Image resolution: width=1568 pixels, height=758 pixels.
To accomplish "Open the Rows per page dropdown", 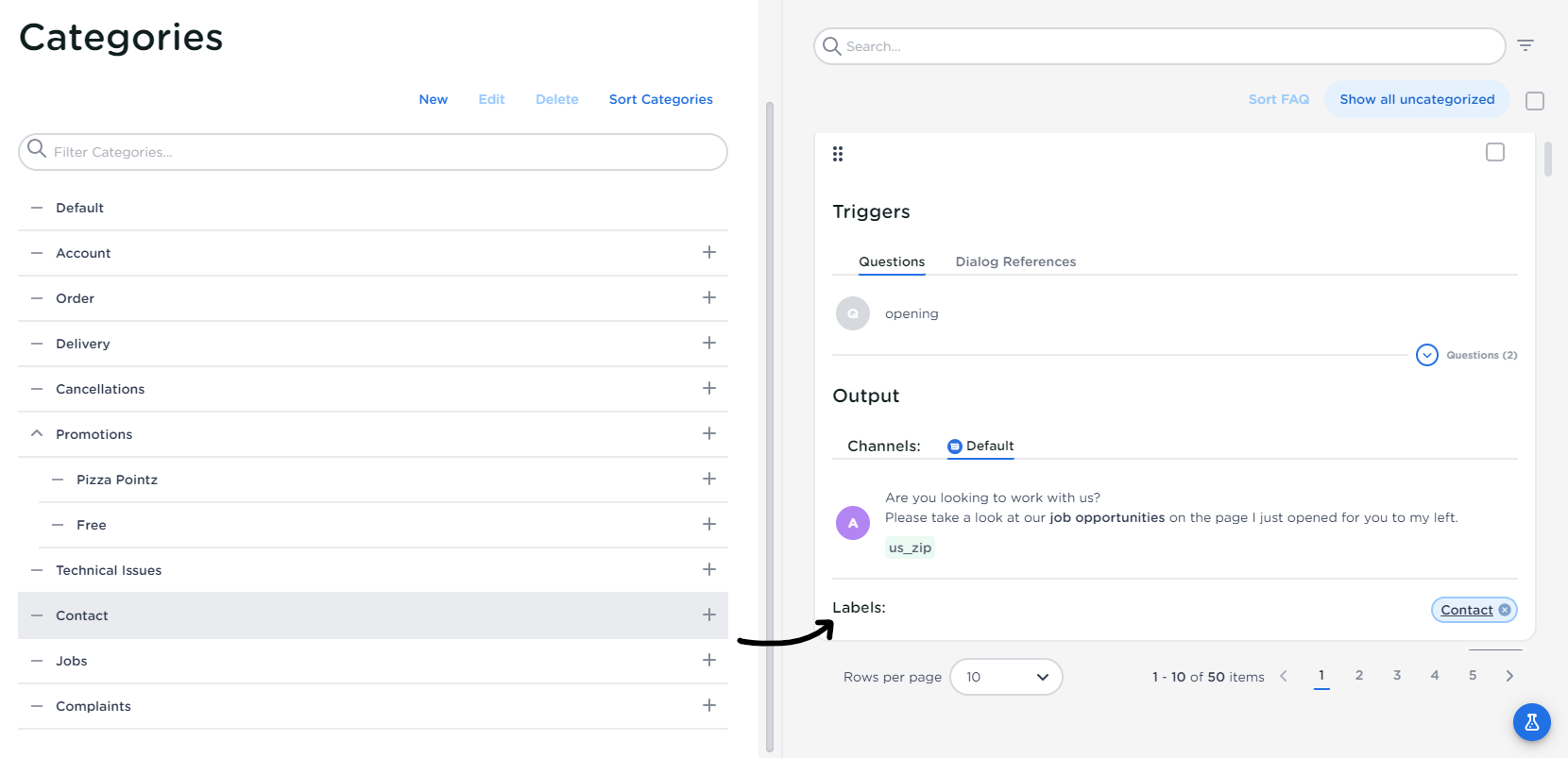I will tap(1006, 677).
